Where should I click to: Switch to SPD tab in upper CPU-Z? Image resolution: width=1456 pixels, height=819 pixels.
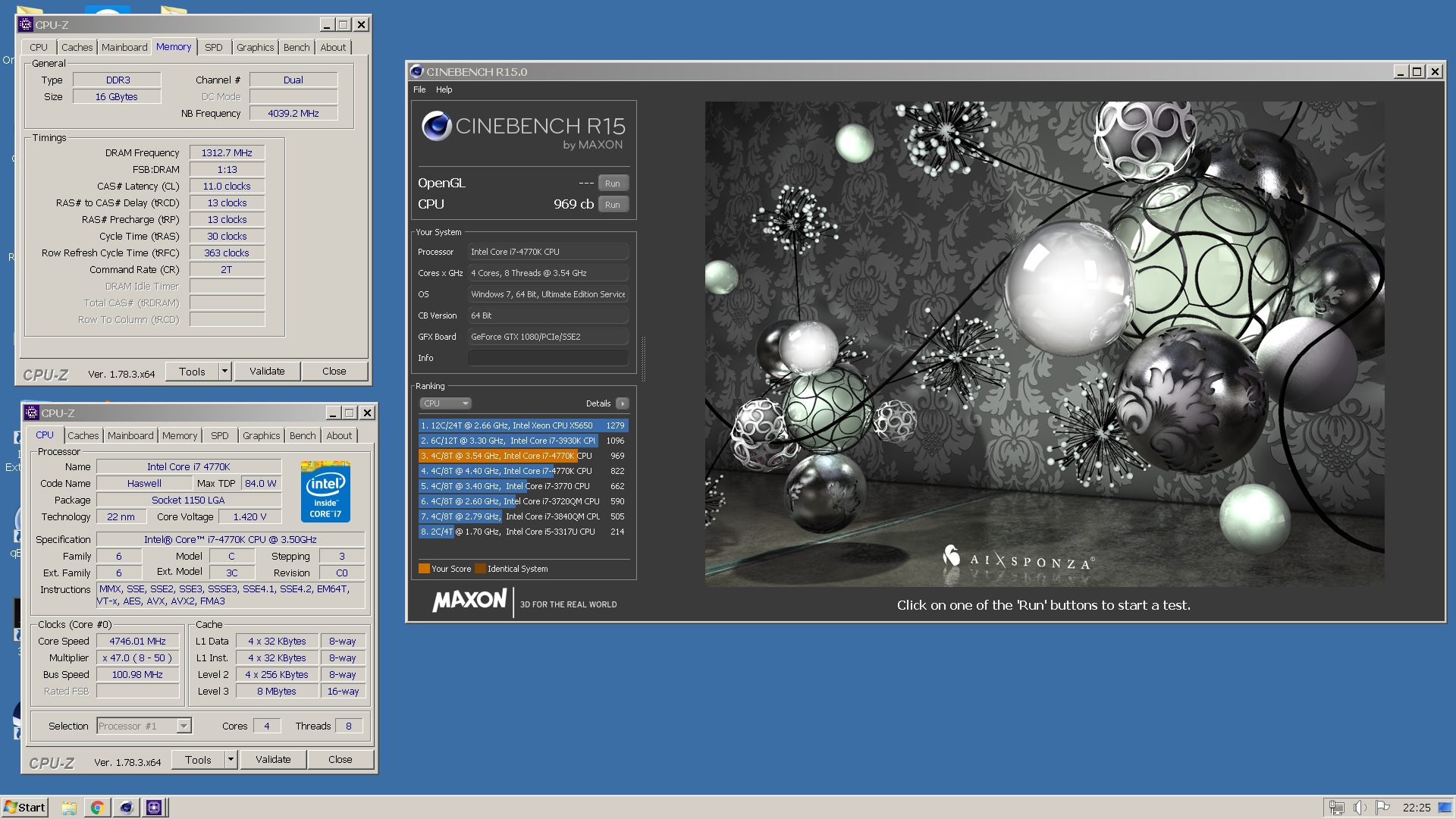(x=214, y=47)
